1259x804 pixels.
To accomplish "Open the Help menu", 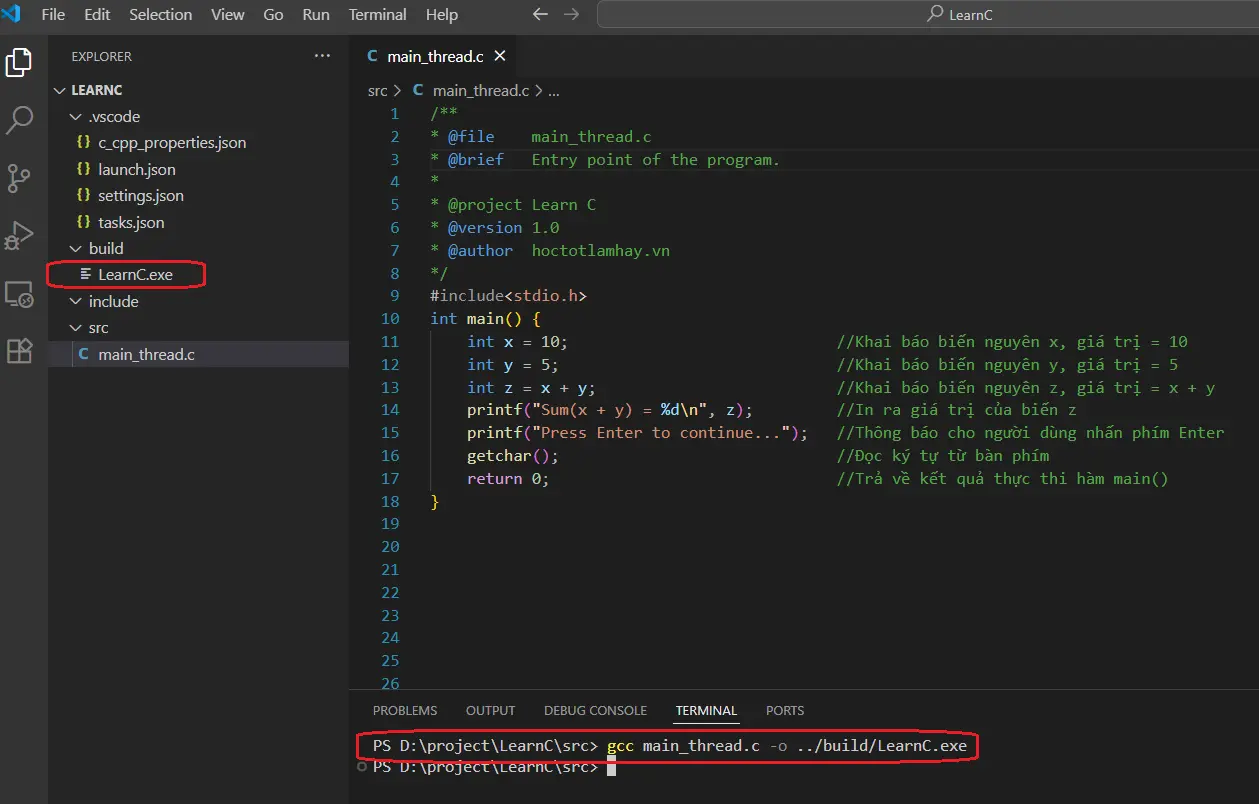I will tap(442, 14).
